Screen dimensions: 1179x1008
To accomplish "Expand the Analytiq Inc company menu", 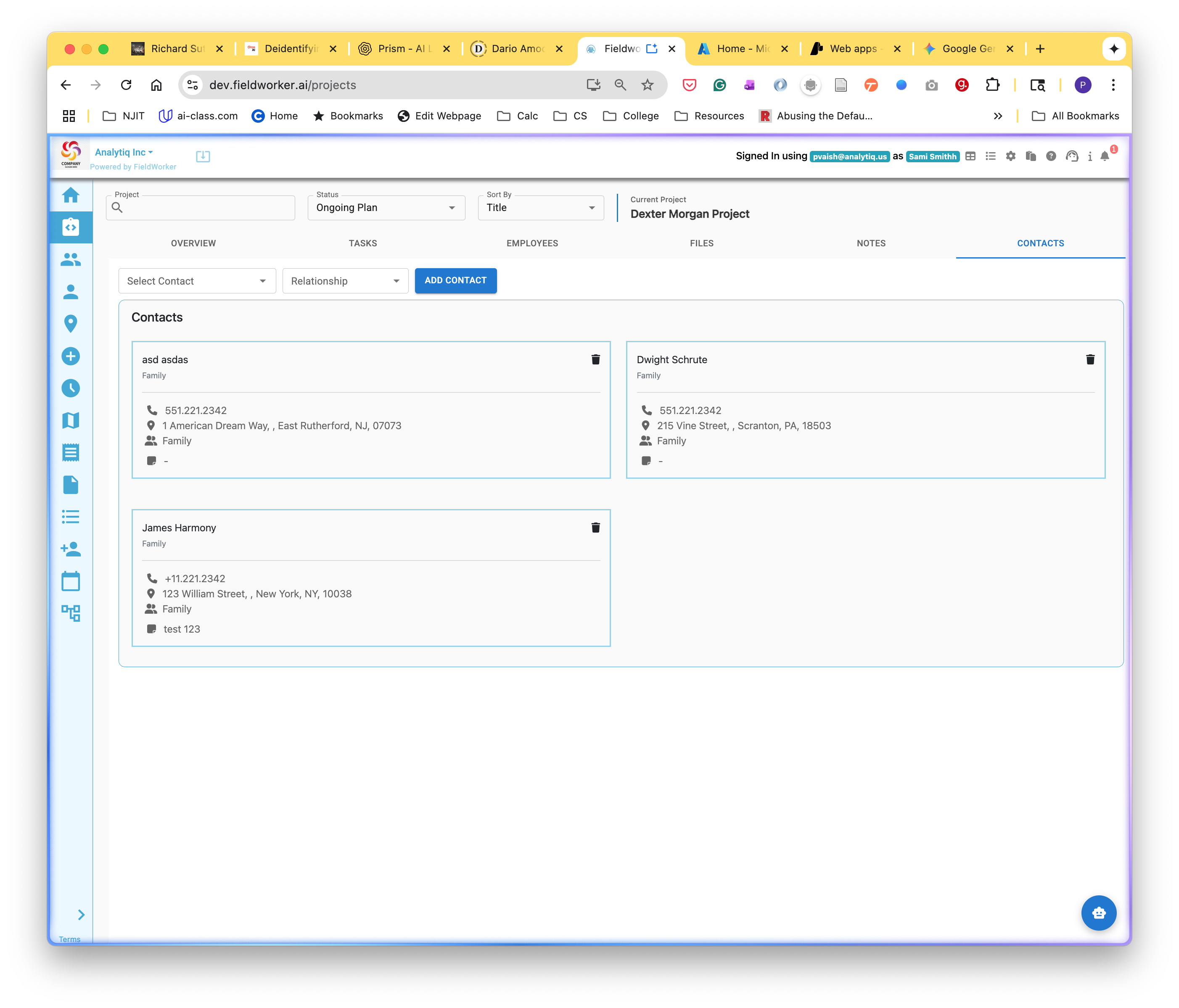I will tap(124, 153).
